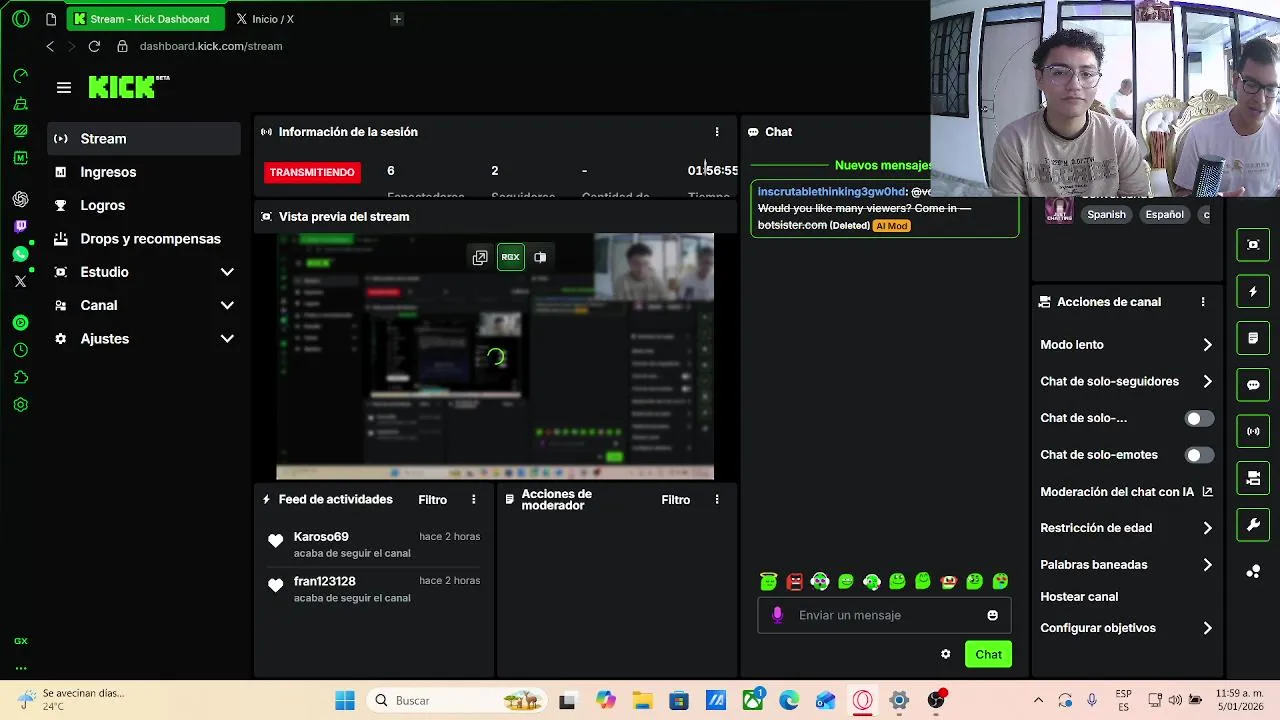The image size is (1280, 720).
Task: Open Restricción de edad options
Action: click(1126, 528)
